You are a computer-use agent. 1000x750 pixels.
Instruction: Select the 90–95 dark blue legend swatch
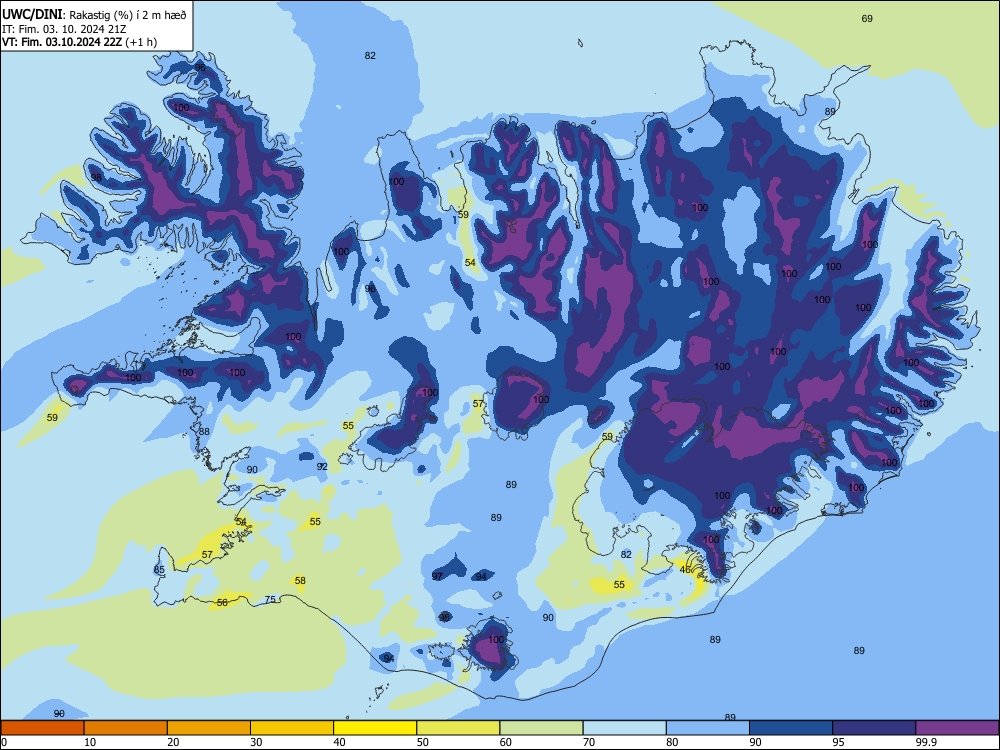[x=791, y=728]
